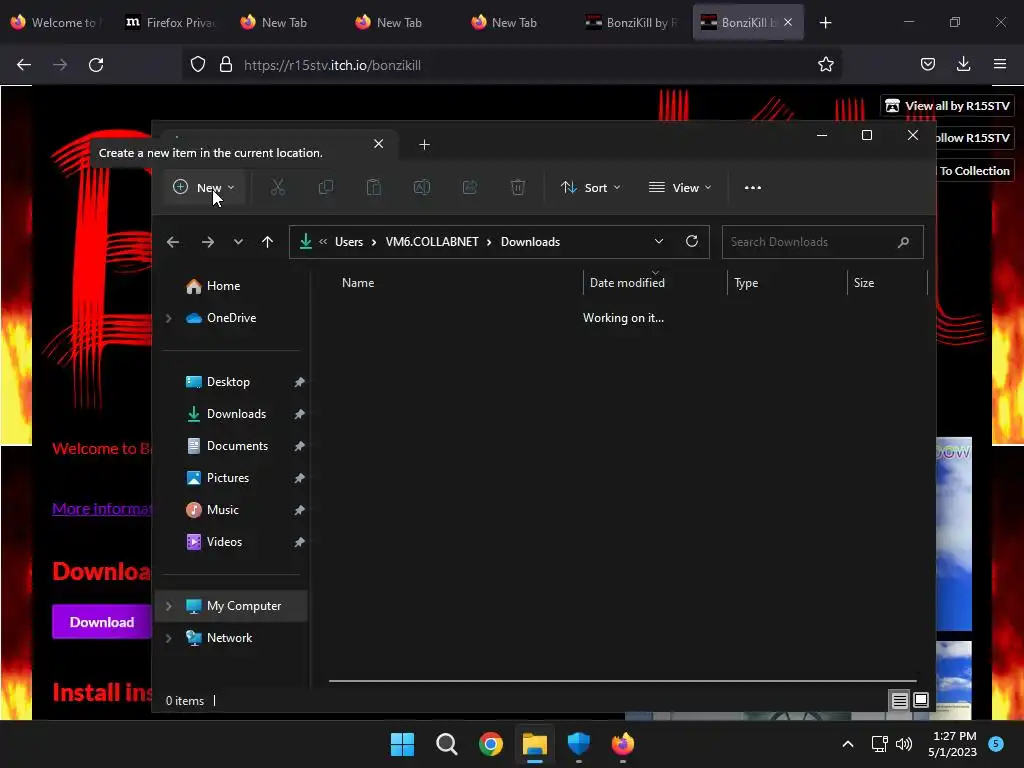Select My Computer in the sidebar
This screenshot has height=768, width=1024.
click(x=244, y=606)
